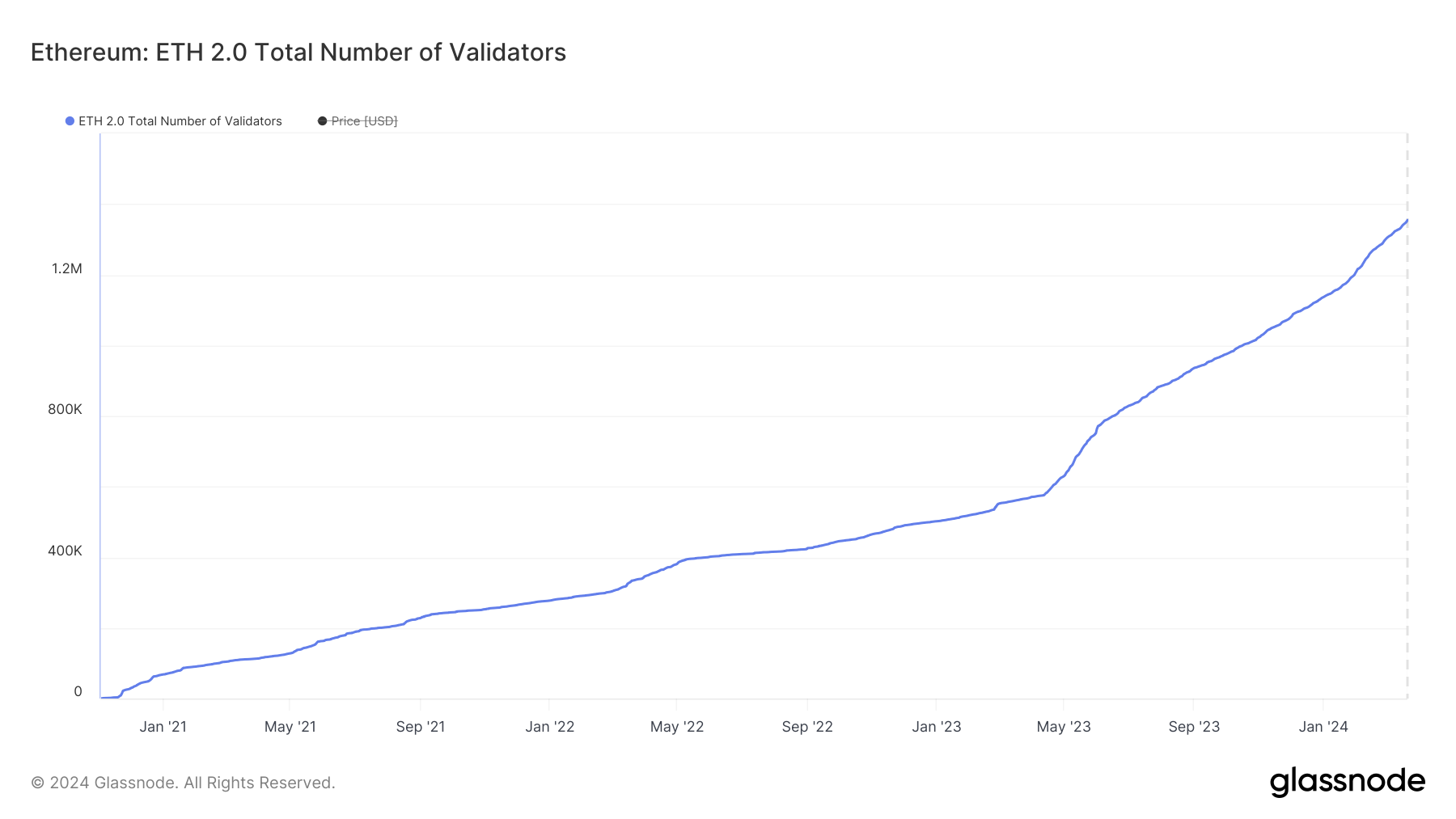Click the dark Price legend dot
The height and width of the screenshot is (819, 1456).
click(322, 121)
